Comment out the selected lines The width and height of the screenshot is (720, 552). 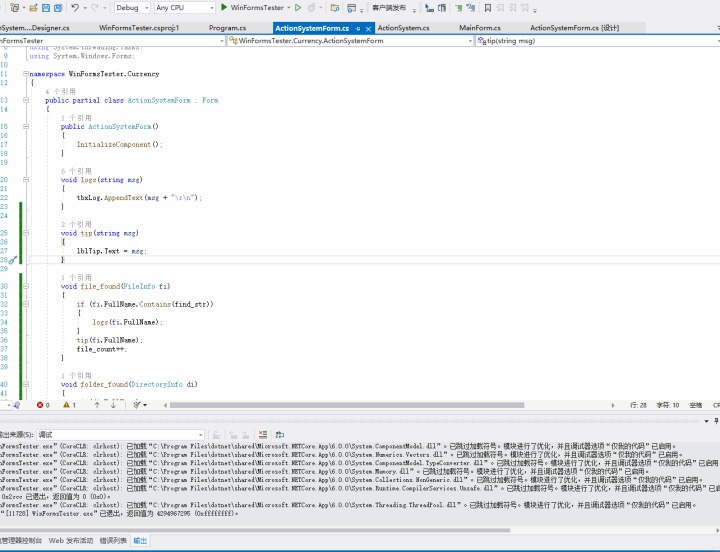point(458,7)
